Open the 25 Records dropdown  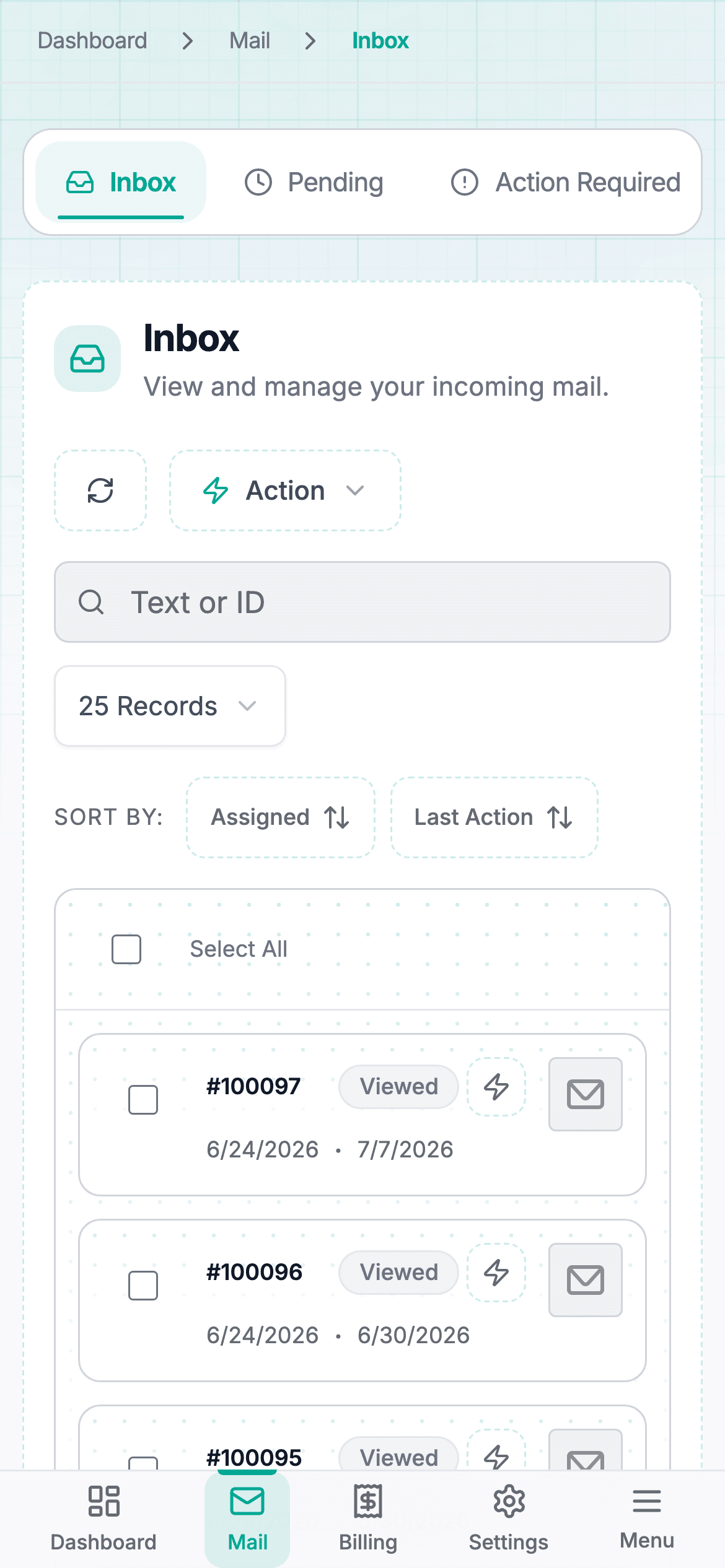(170, 706)
